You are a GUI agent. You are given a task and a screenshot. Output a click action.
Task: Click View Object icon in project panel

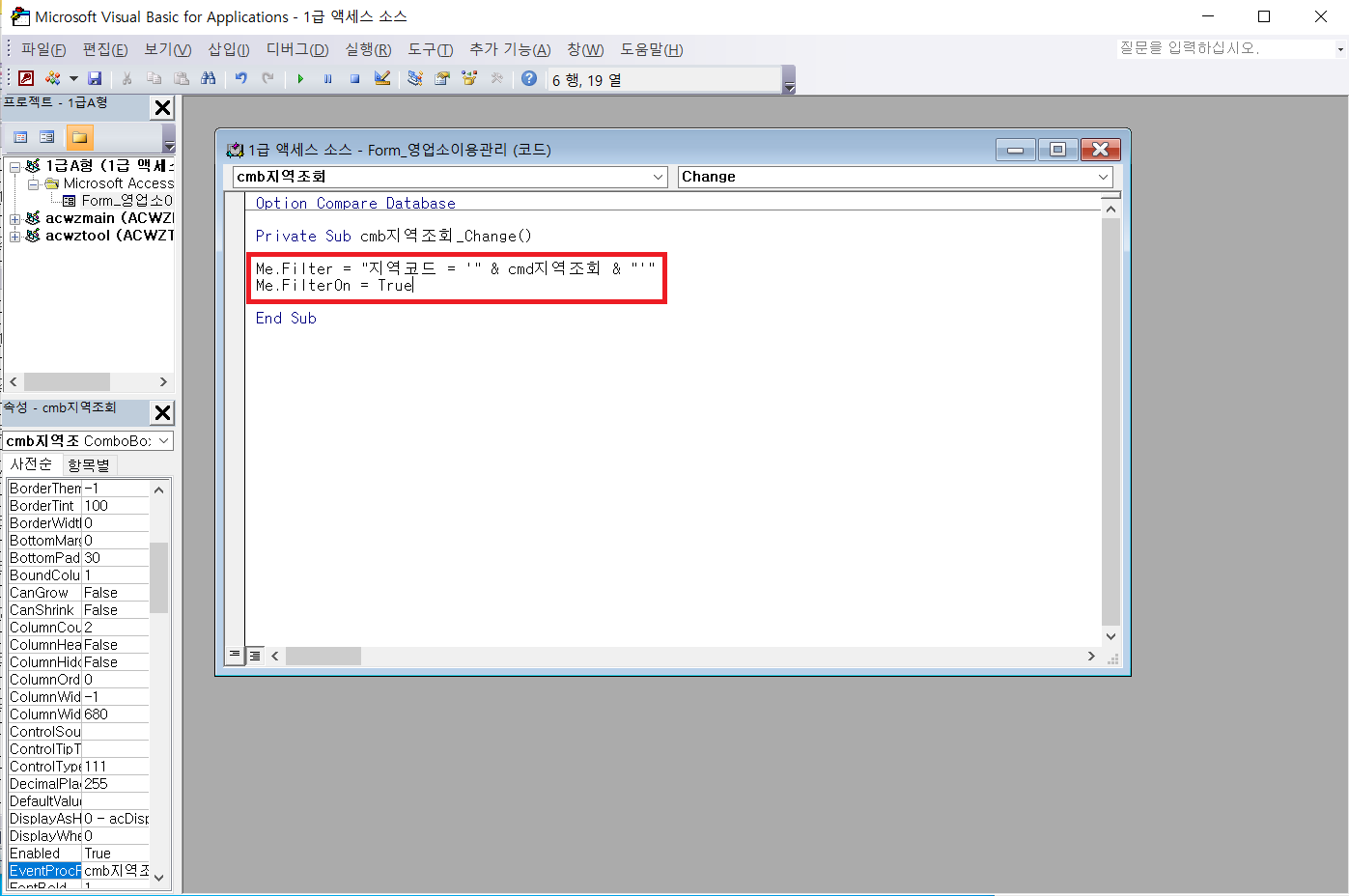pos(46,137)
